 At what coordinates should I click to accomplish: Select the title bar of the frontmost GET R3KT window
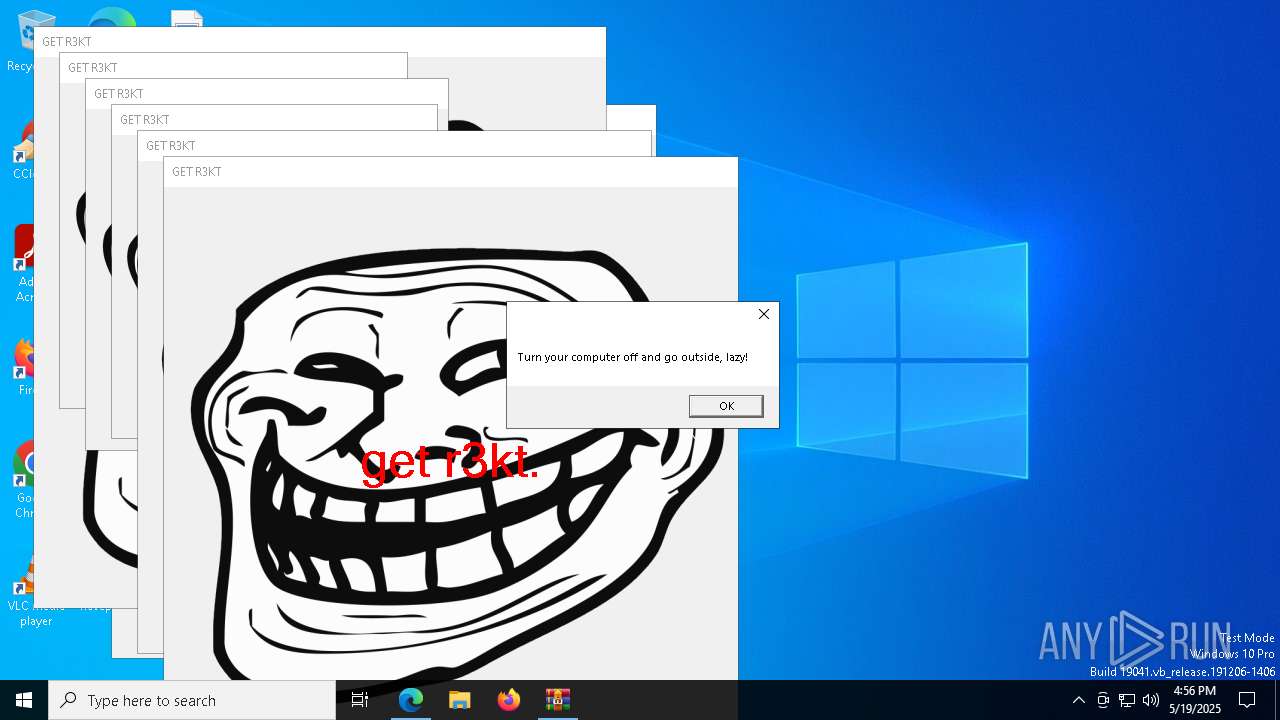pos(450,172)
